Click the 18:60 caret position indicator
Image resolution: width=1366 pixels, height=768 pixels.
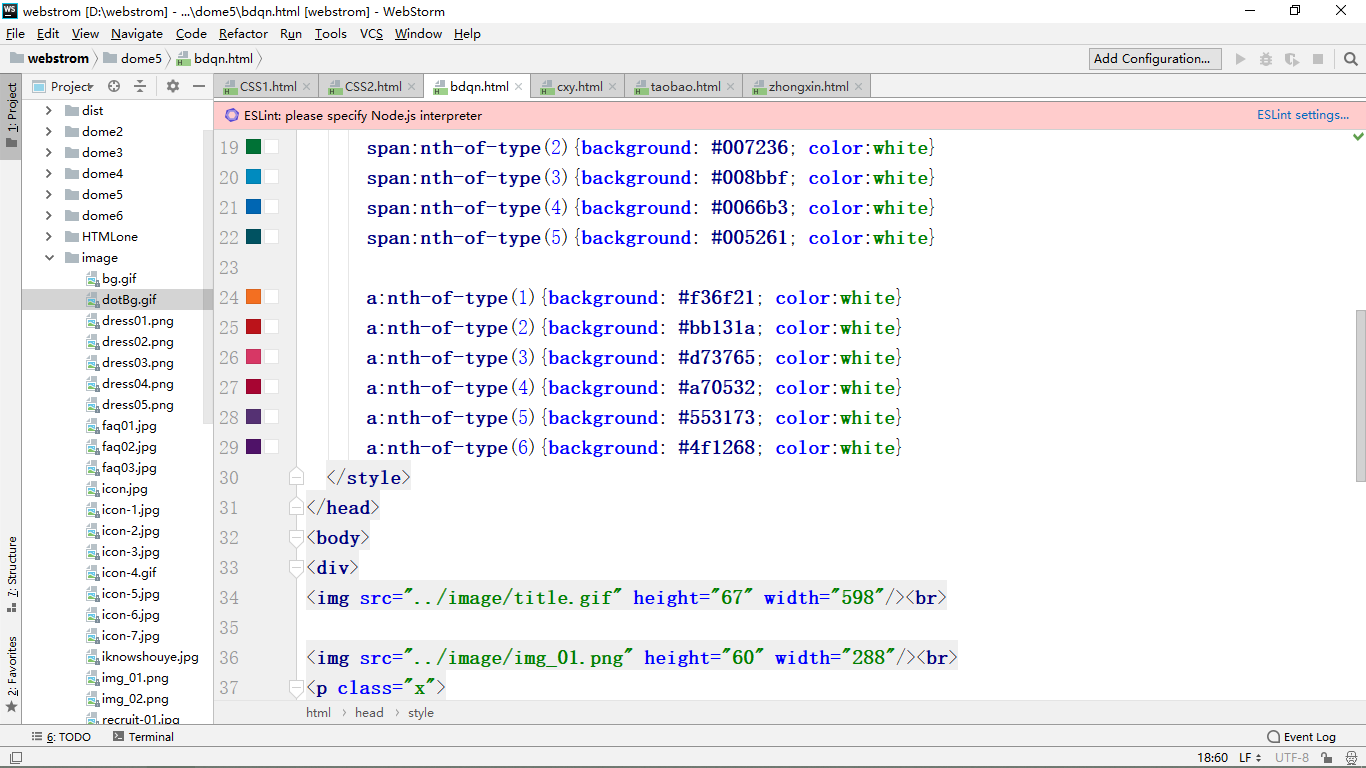[1212, 758]
